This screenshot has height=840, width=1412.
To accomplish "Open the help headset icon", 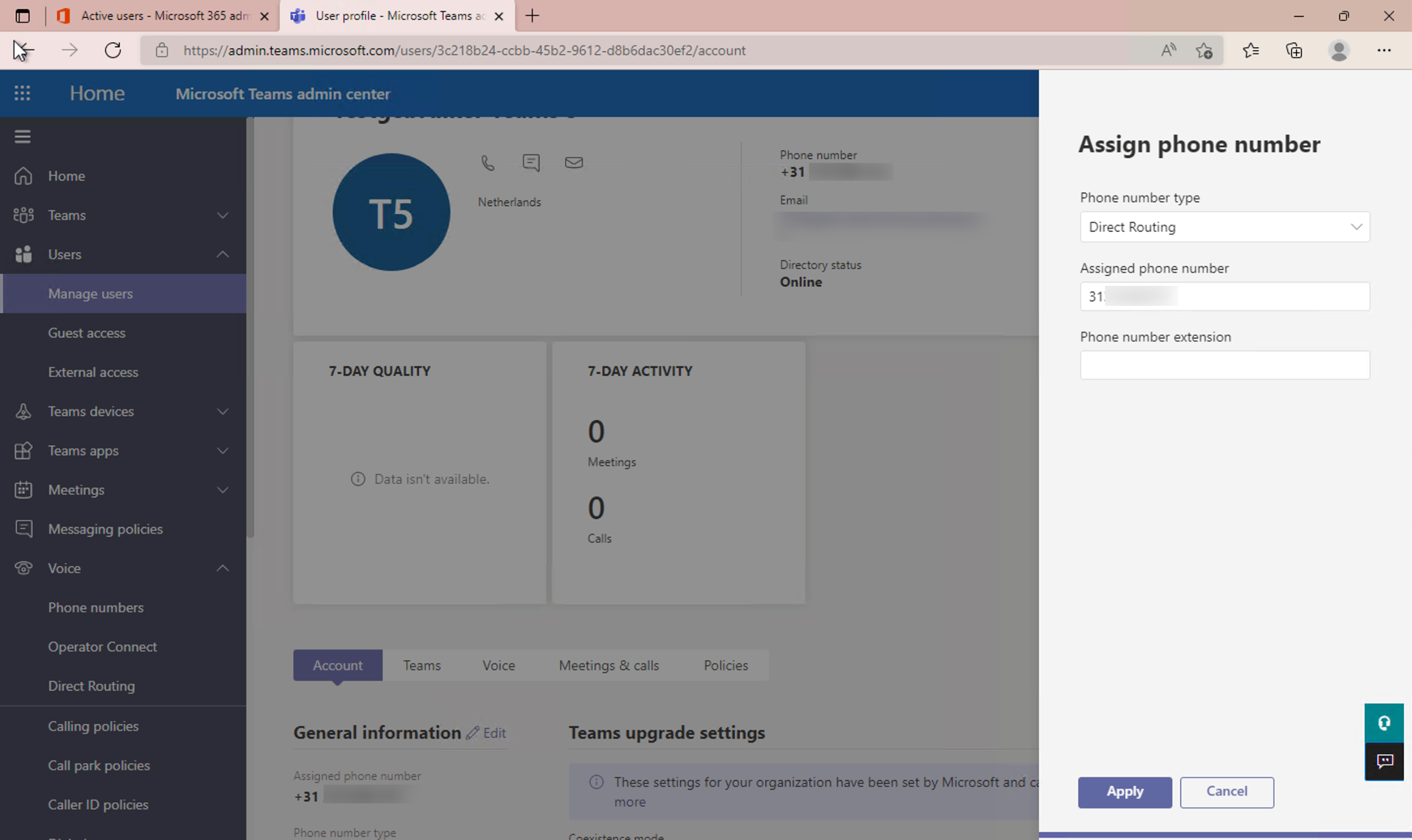I will click(x=1384, y=723).
